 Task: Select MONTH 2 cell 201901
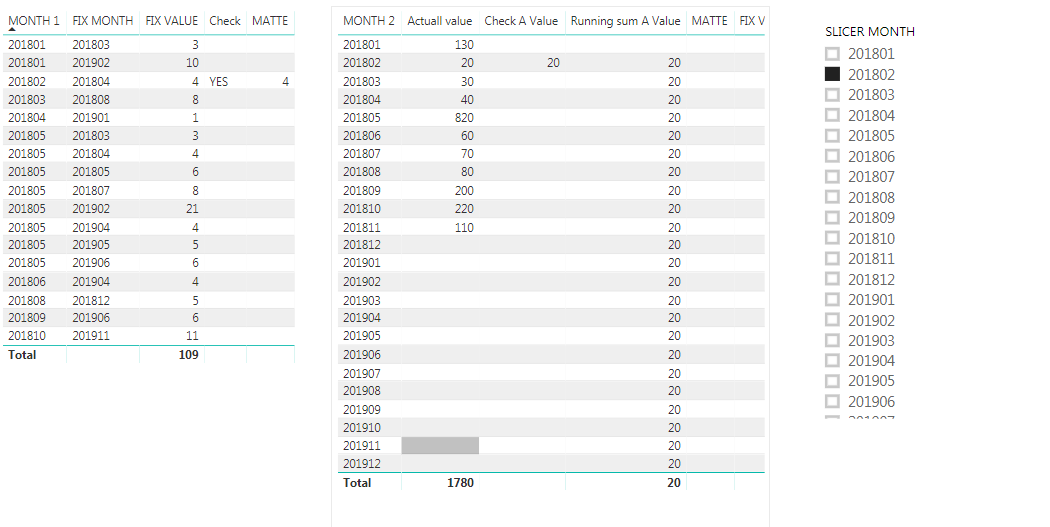pyautogui.click(x=362, y=263)
